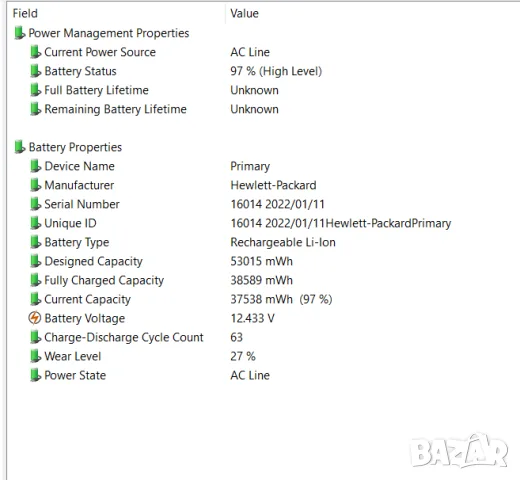Select the Manufacturer field label
Viewport: 520px width, 480px height.
79,185
